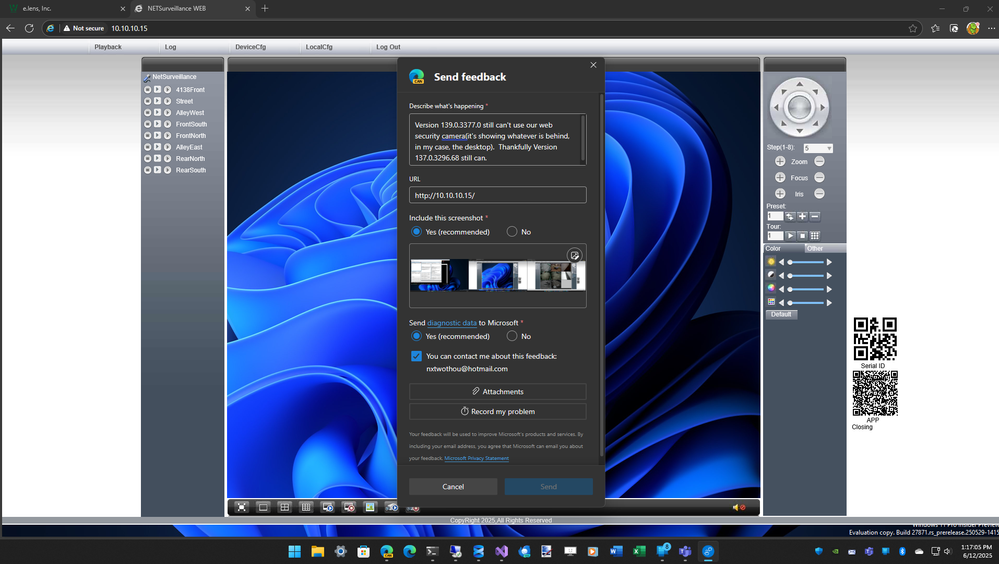Click the brightness slider track
Screen dimensions: 999x564
pos(806,262)
